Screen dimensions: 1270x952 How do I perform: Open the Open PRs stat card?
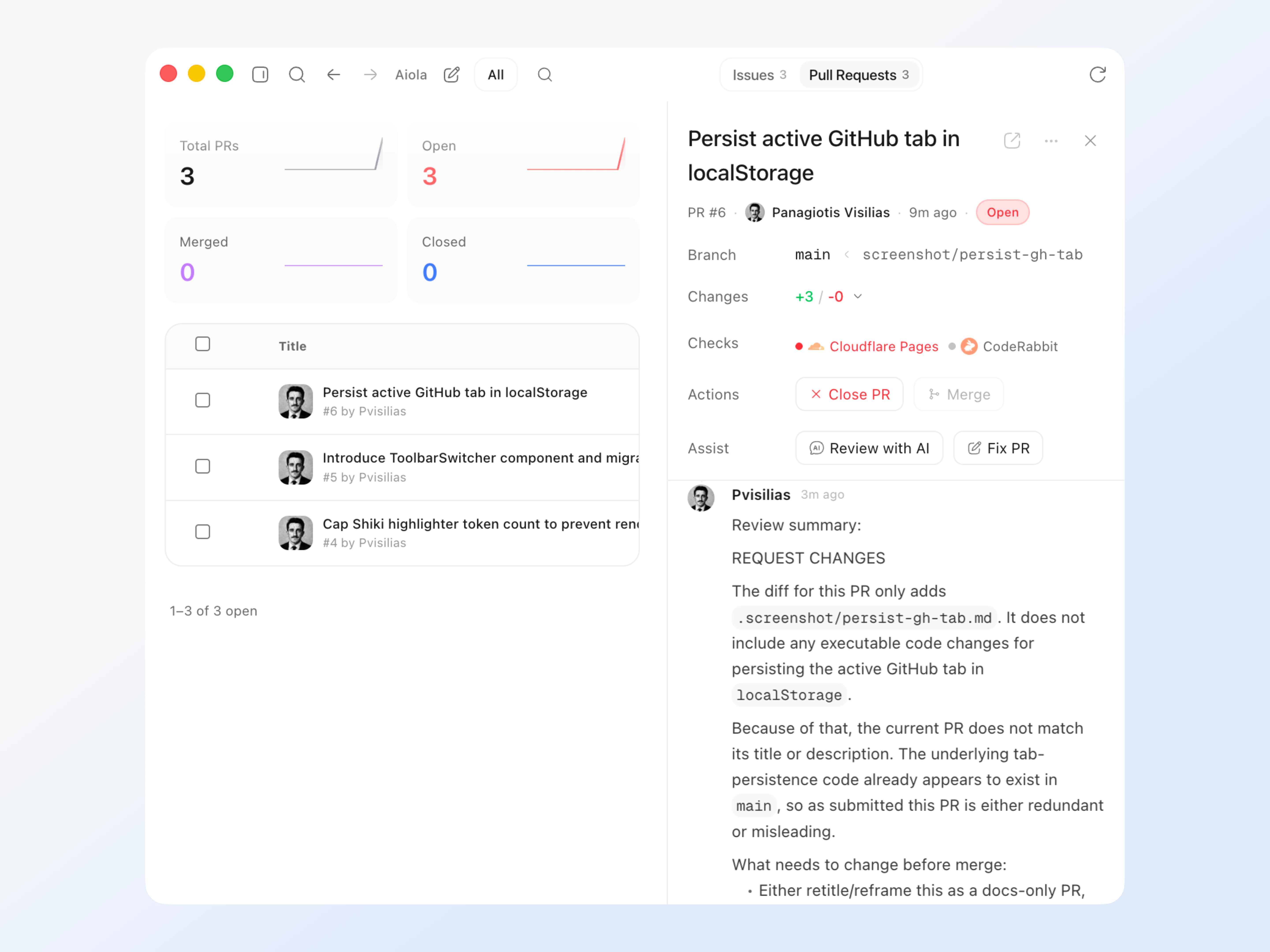tap(523, 164)
